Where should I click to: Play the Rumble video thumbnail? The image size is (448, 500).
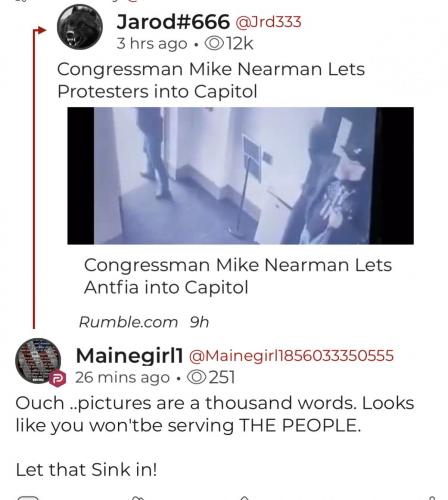(240, 176)
